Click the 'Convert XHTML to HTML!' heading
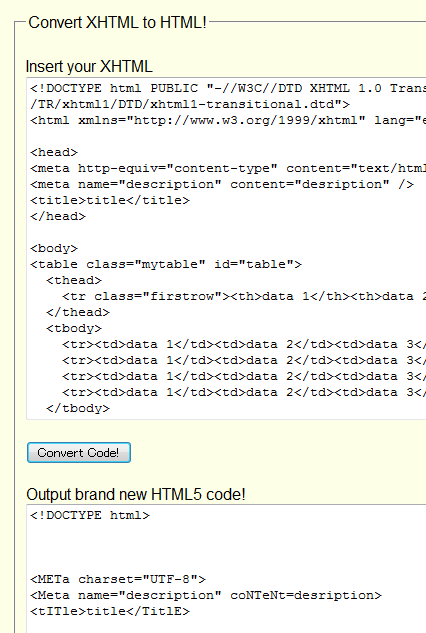426x633 pixels. click(118, 23)
